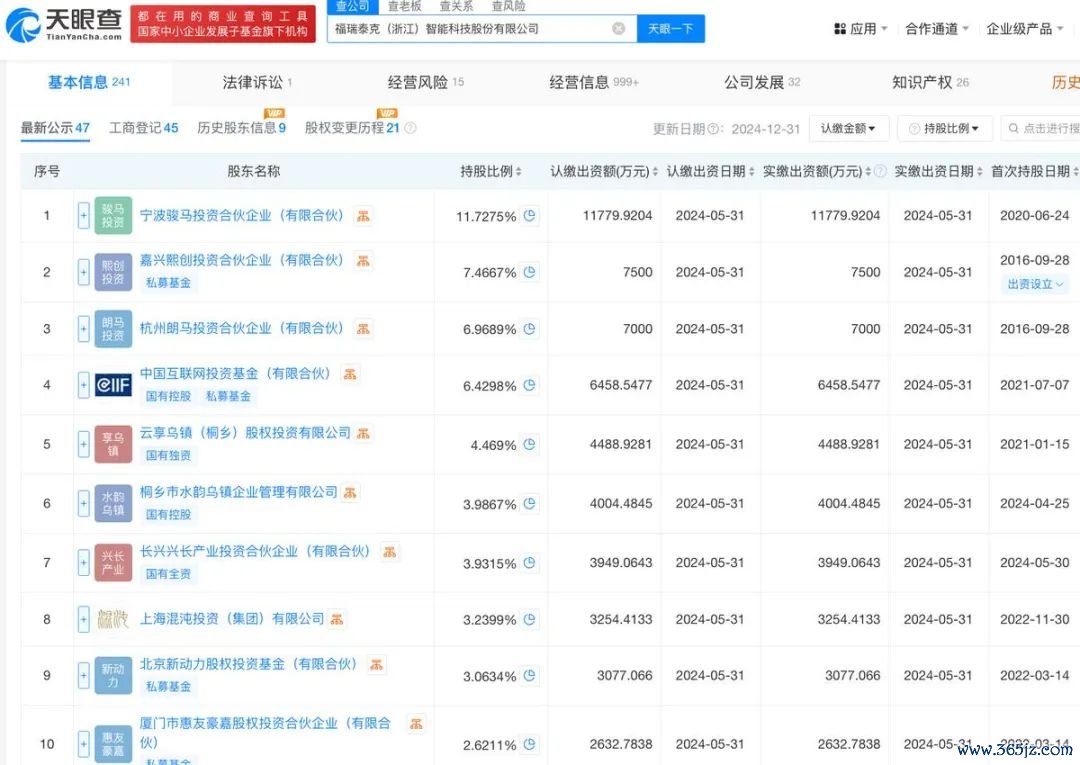The image size is (1080, 765).
Task: View equity structure icon for 中国互联网投资基金
Action: pos(350,374)
